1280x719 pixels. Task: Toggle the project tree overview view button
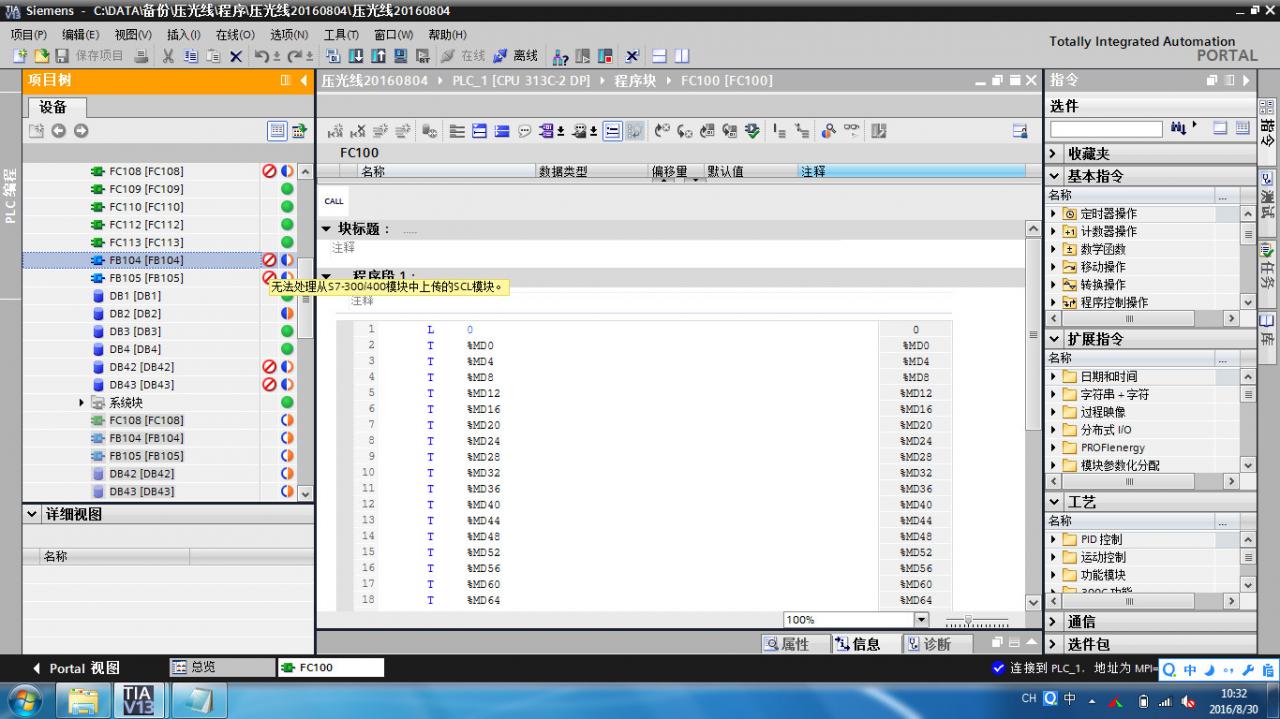(277, 131)
